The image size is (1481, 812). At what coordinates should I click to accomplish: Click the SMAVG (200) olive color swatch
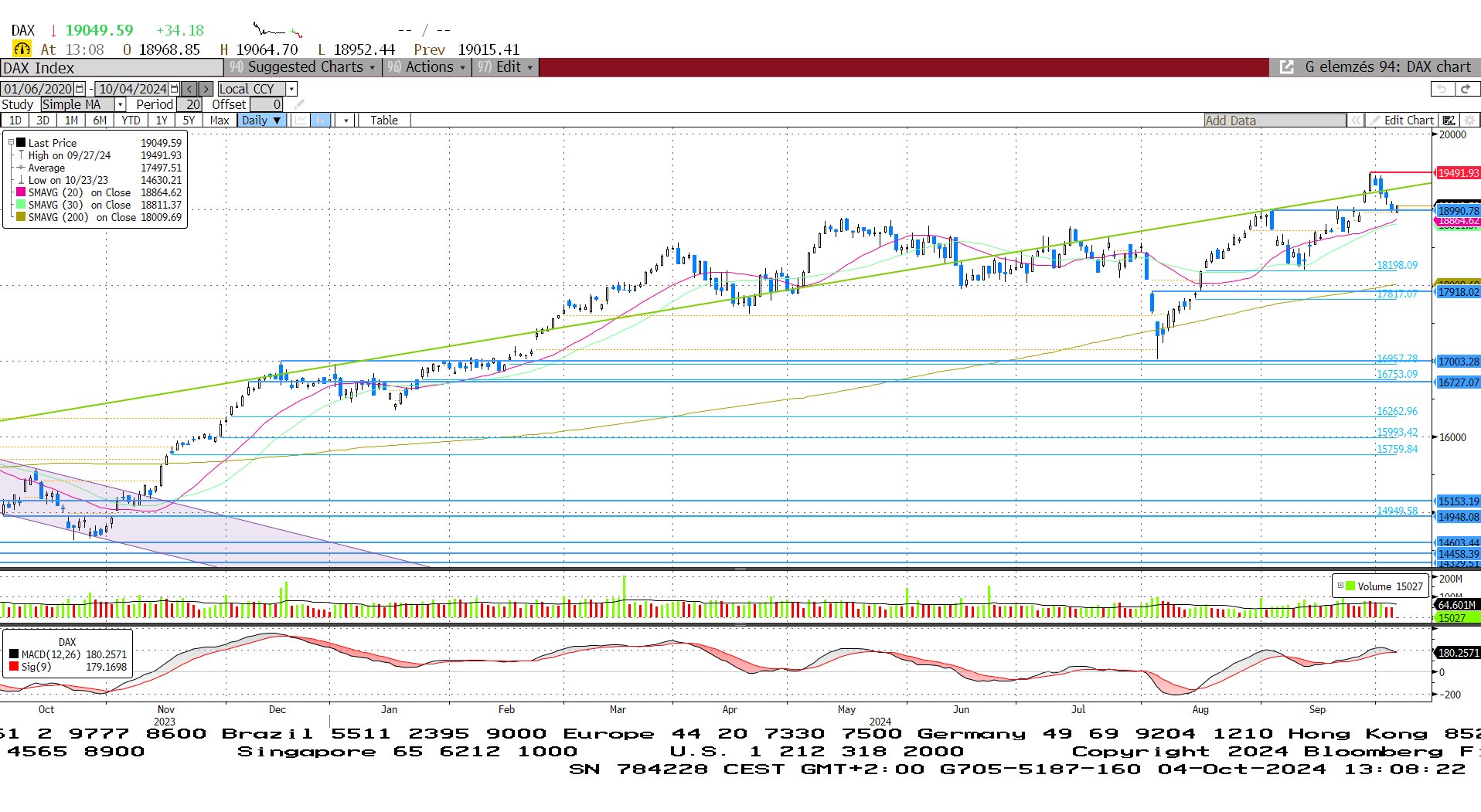click(21, 217)
